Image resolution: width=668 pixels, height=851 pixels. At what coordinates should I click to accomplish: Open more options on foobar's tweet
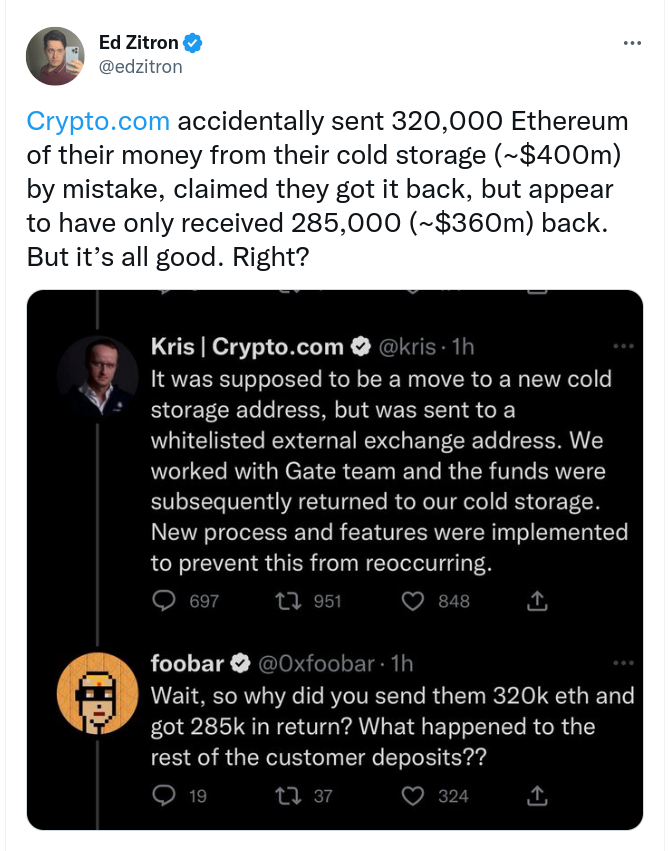point(623,663)
